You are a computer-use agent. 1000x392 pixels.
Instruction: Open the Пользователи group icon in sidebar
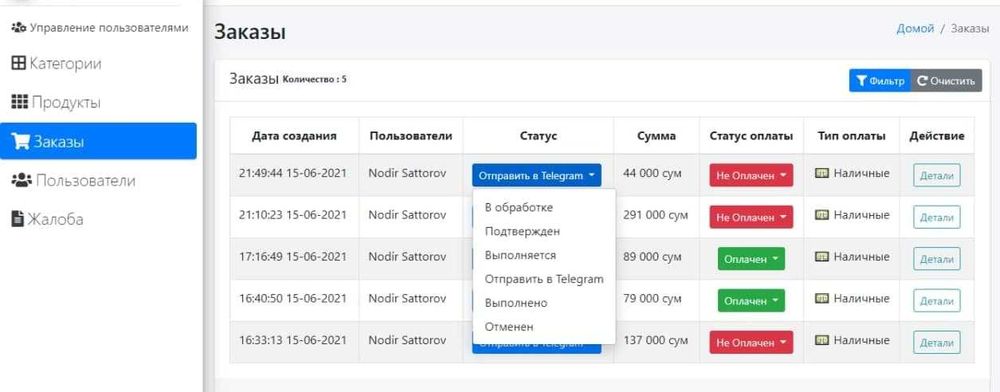click(x=22, y=180)
